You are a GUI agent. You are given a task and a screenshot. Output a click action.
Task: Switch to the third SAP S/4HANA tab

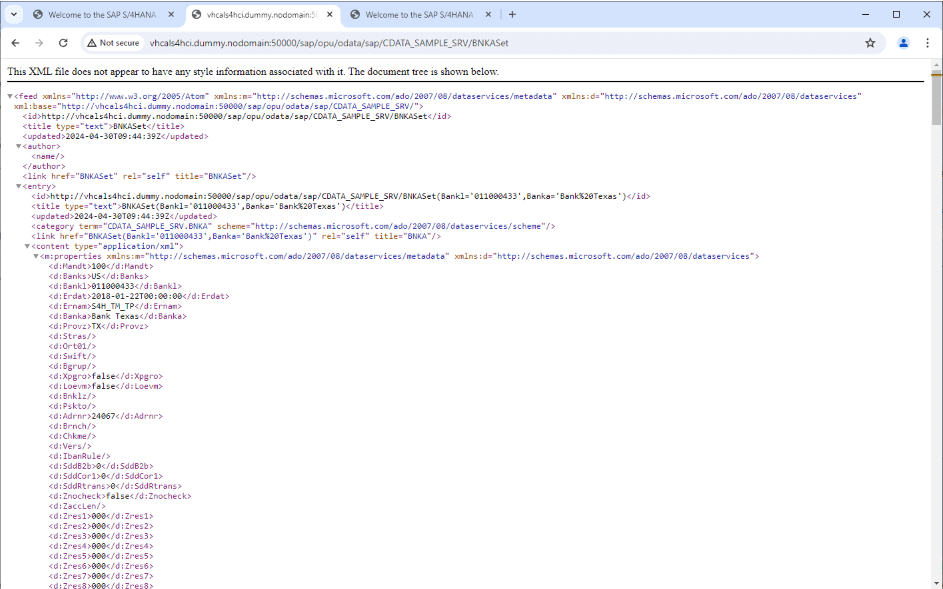click(x=420, y=15)
